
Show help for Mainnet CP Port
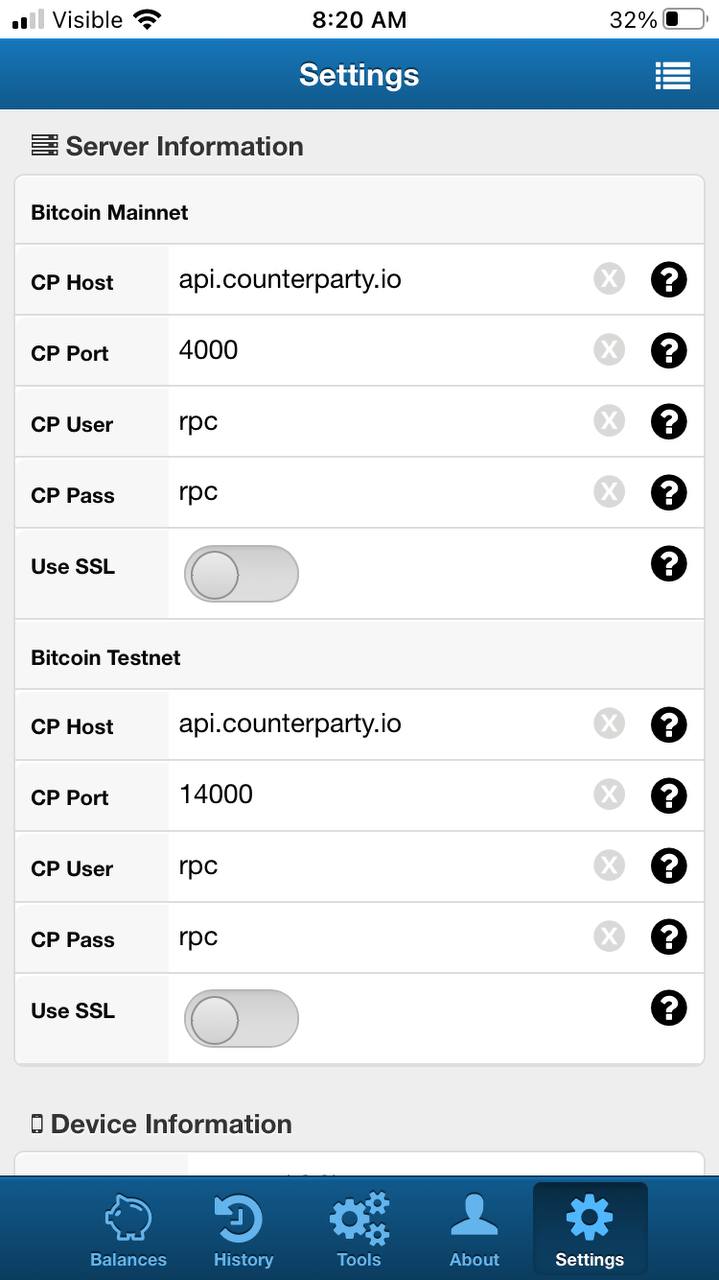(x=669, y=351)
